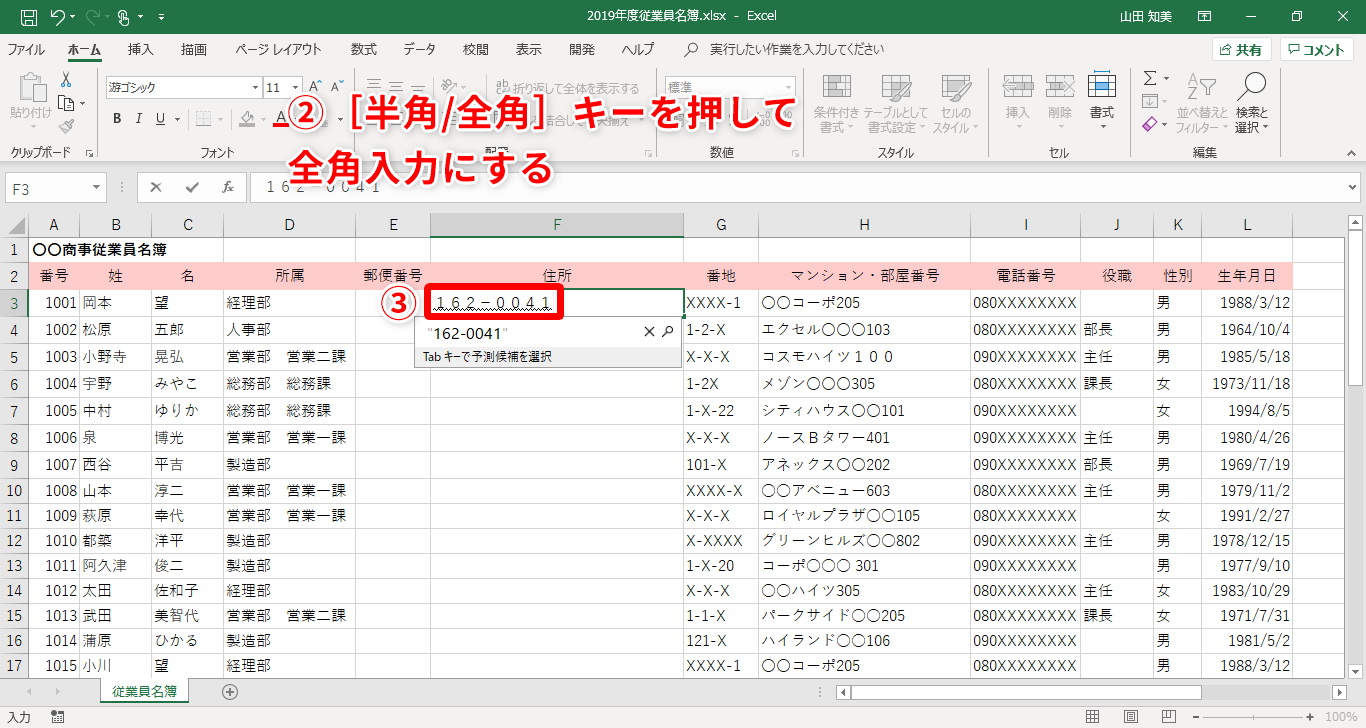Toggle Italic formatting

click(x=140, y=119)
